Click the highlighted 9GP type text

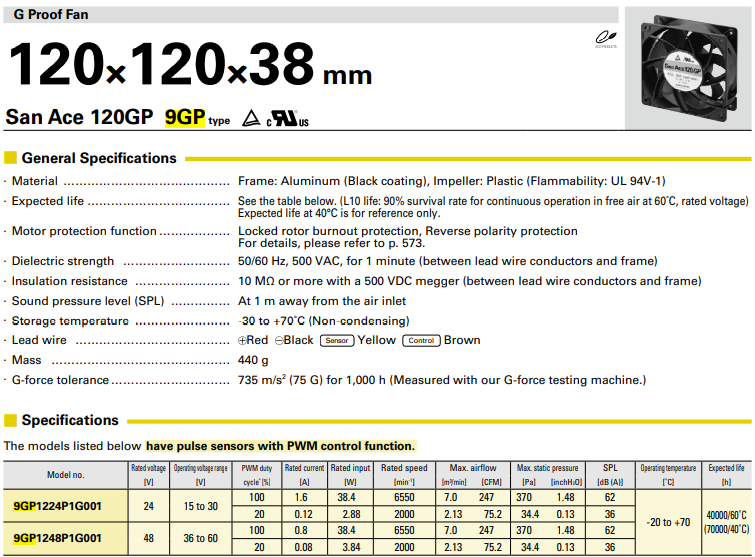pos(184,118)
